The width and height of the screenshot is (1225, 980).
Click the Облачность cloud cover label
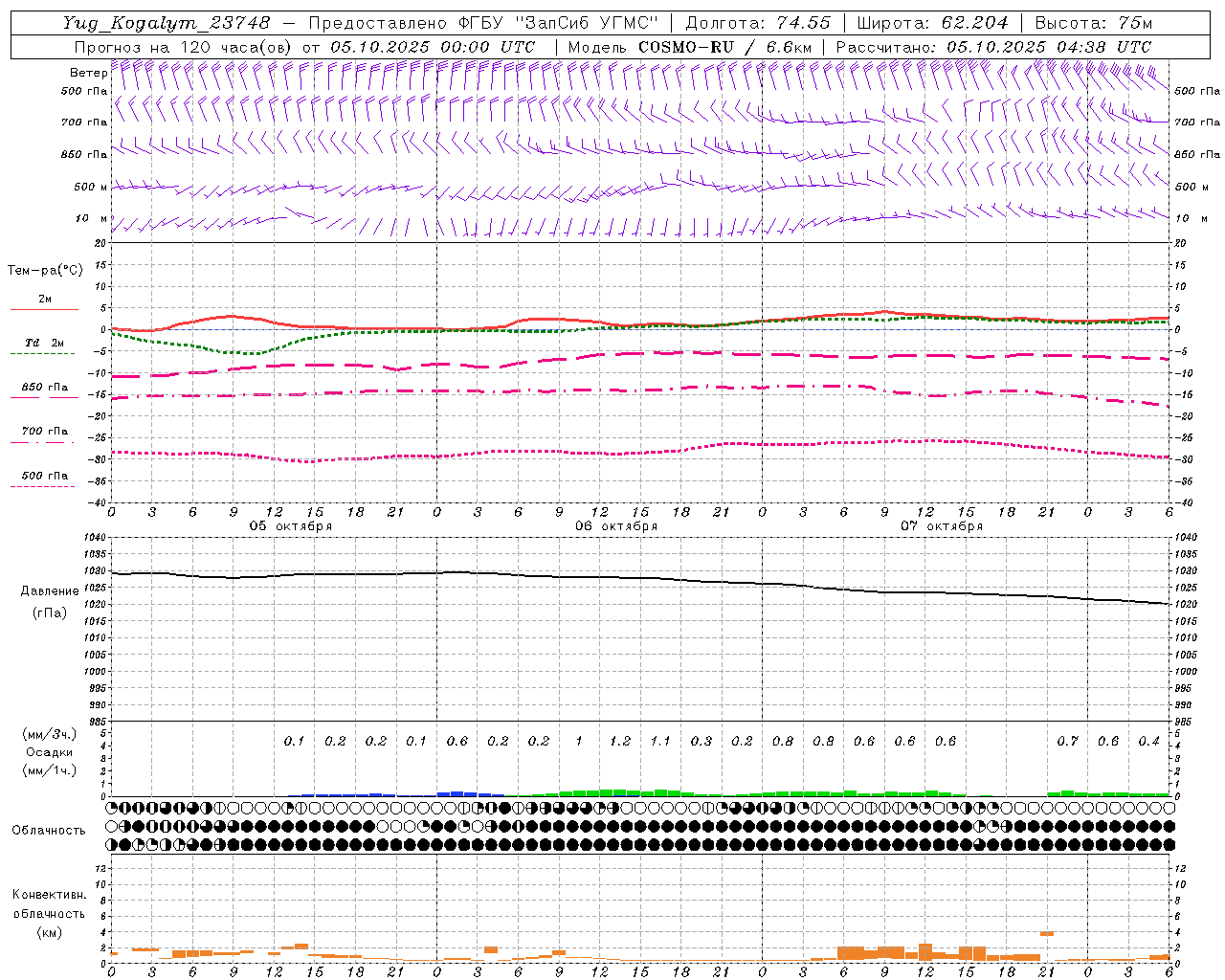pyautogui.click(x=48, y=831)
